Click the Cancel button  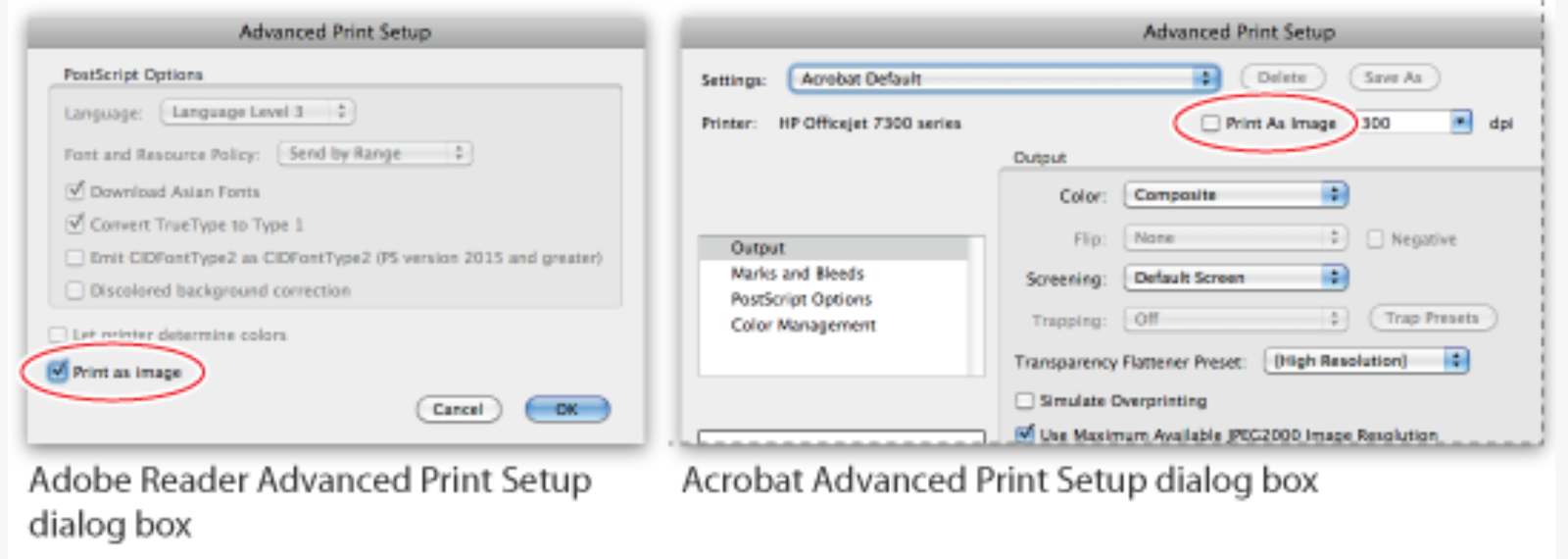458,409
